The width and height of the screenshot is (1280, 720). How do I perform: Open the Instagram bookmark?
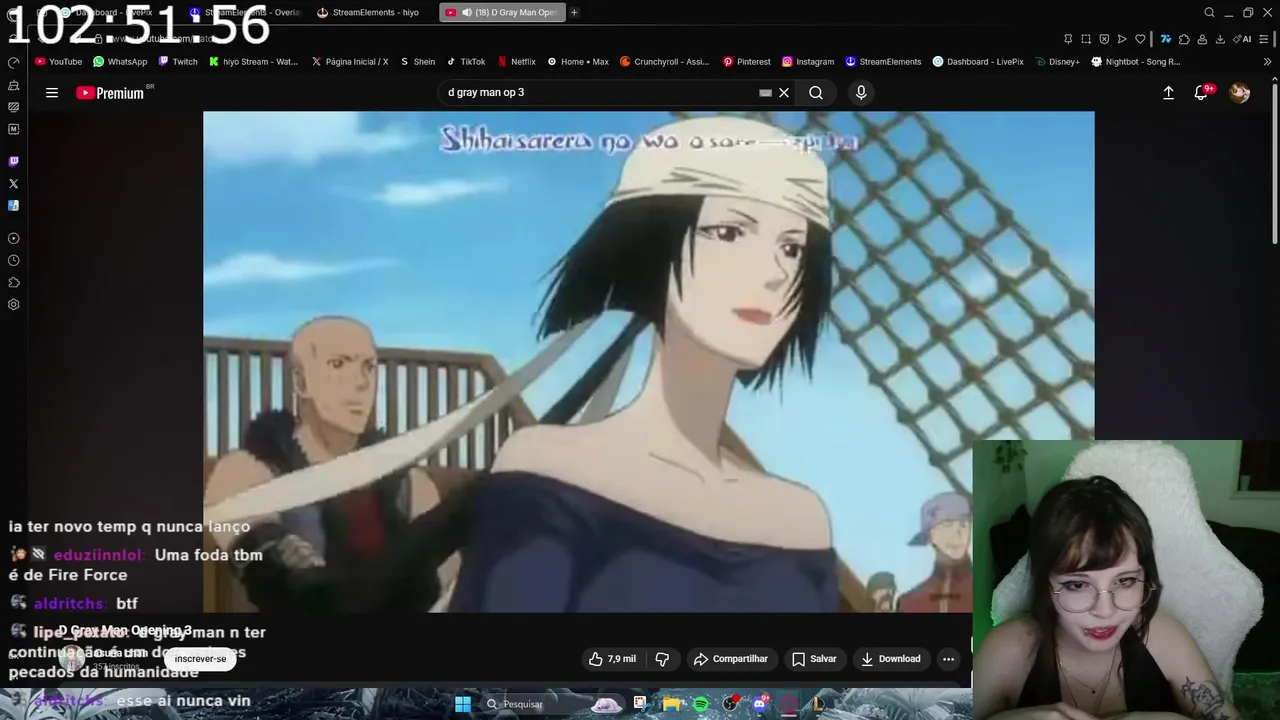click(808, 62)
